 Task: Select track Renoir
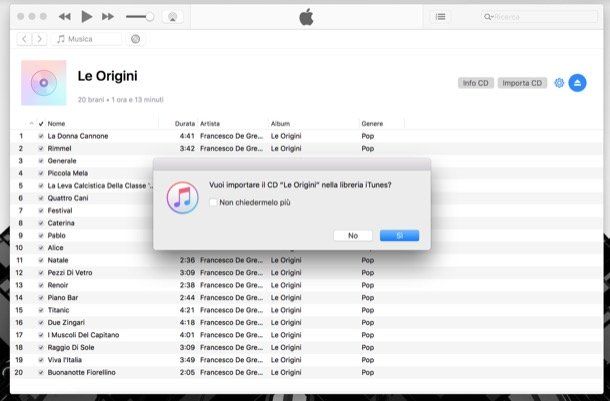58,285
